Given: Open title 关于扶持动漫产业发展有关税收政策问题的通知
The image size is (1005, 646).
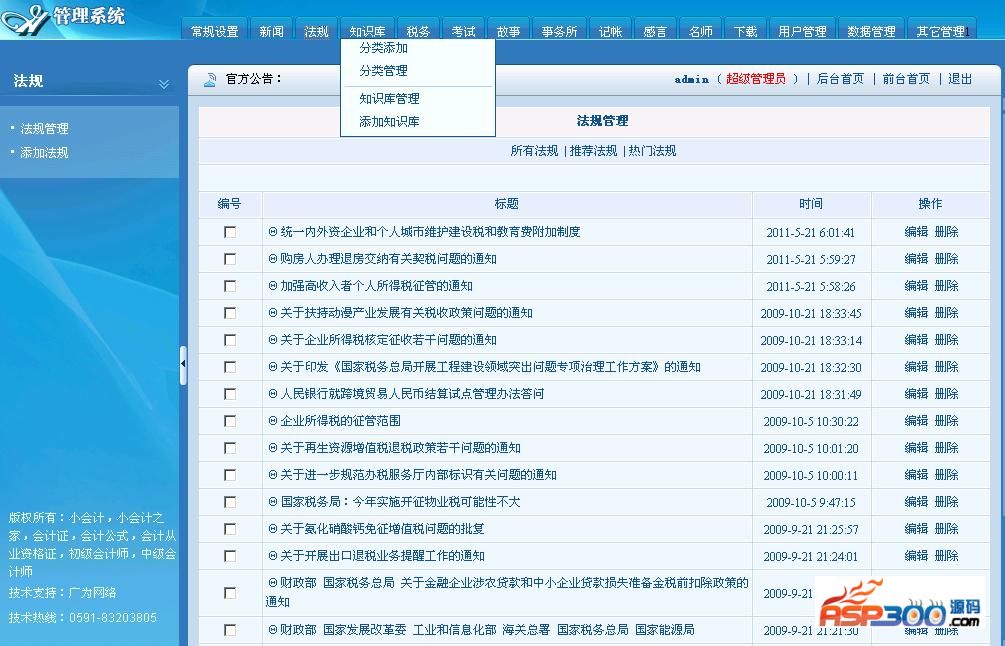Looking at the screenshot, I should click(x=406, y=313).
